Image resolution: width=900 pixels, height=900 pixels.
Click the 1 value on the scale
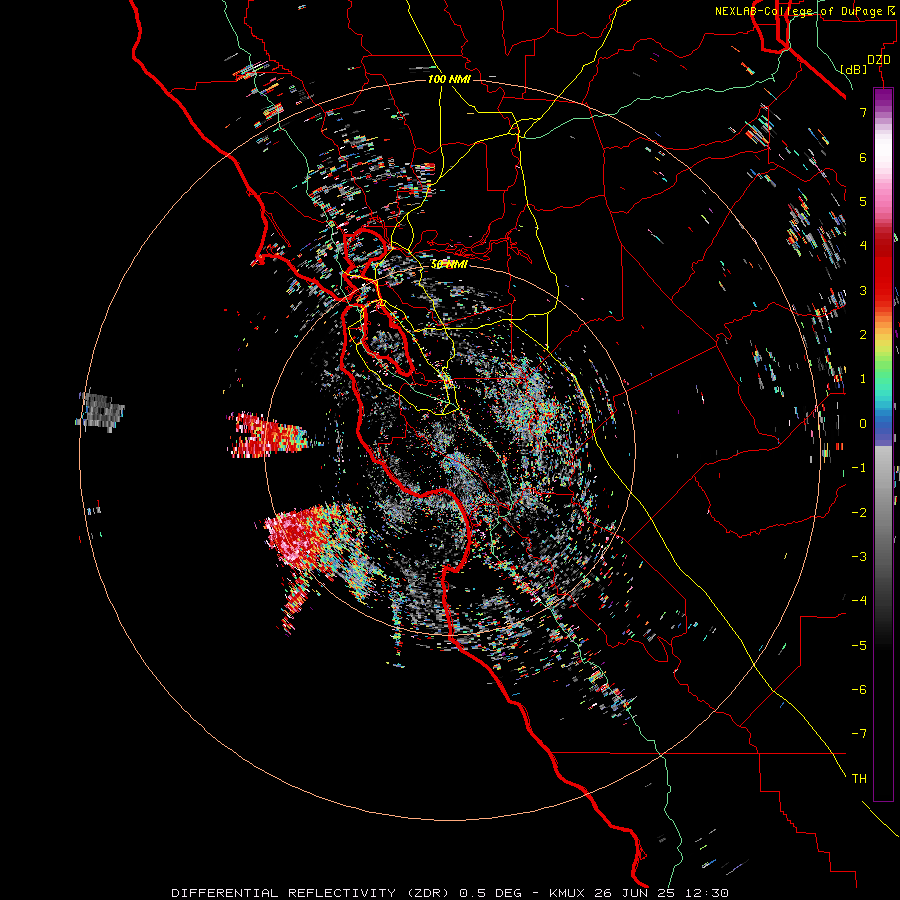[x=863, y=379]
